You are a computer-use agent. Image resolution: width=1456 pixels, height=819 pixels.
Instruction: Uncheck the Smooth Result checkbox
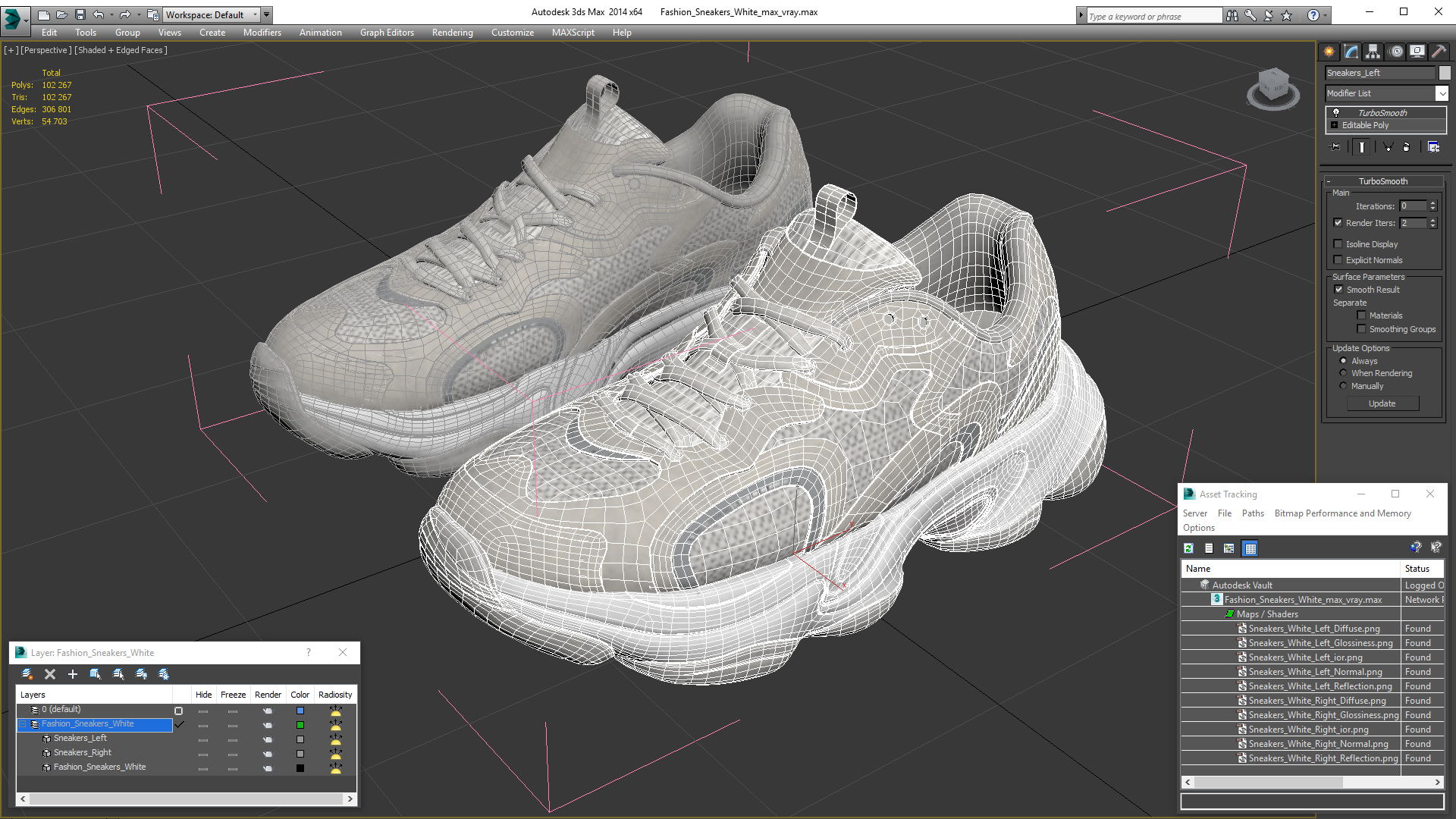coord(1338,290)
